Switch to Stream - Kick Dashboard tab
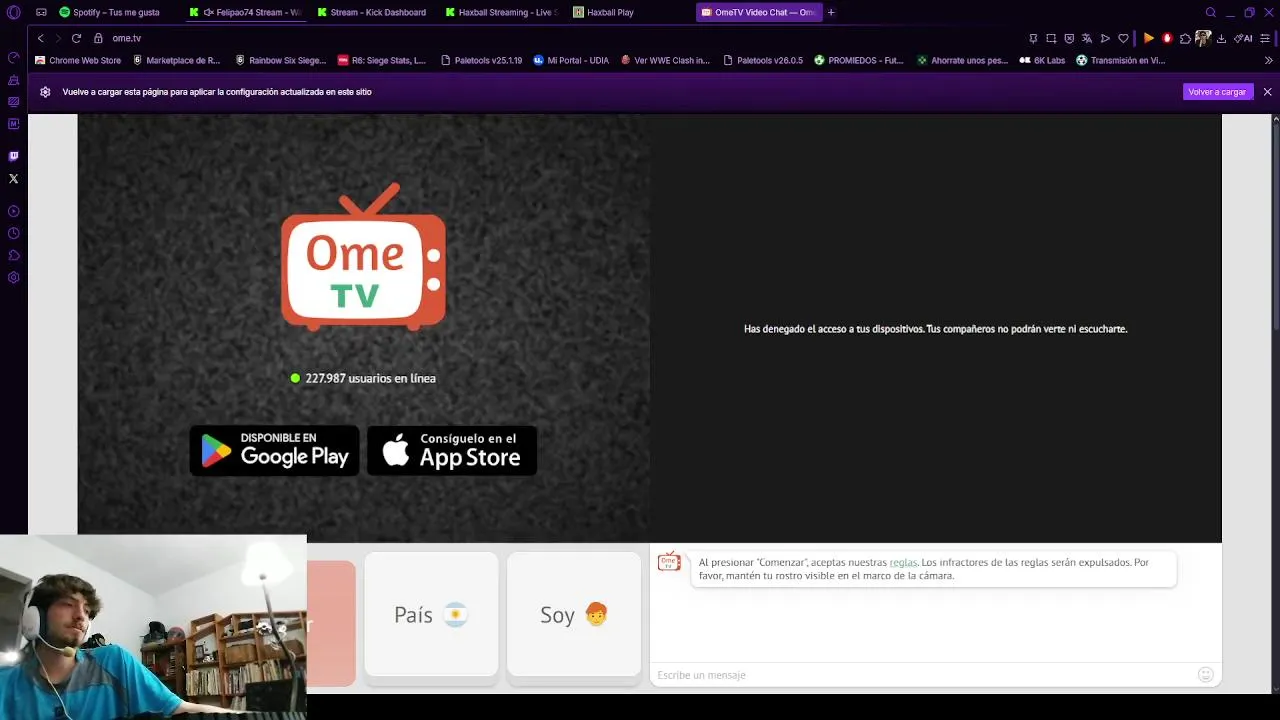Image resolution: width=1280 pixels, height=720 pixels. click(x=372, y=12)
